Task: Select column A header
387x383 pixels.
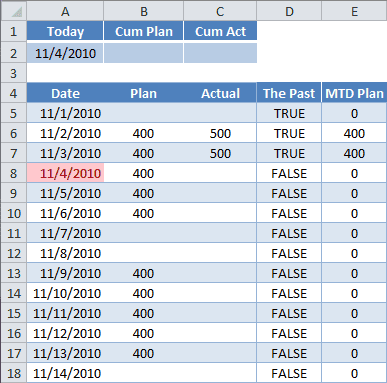Action: pos(65,11)
